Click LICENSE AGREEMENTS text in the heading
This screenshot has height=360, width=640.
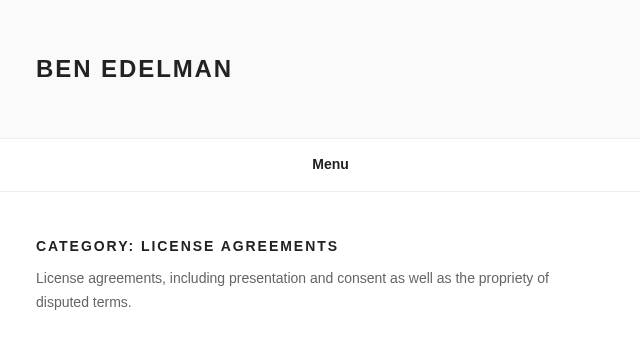coord(240,246)
